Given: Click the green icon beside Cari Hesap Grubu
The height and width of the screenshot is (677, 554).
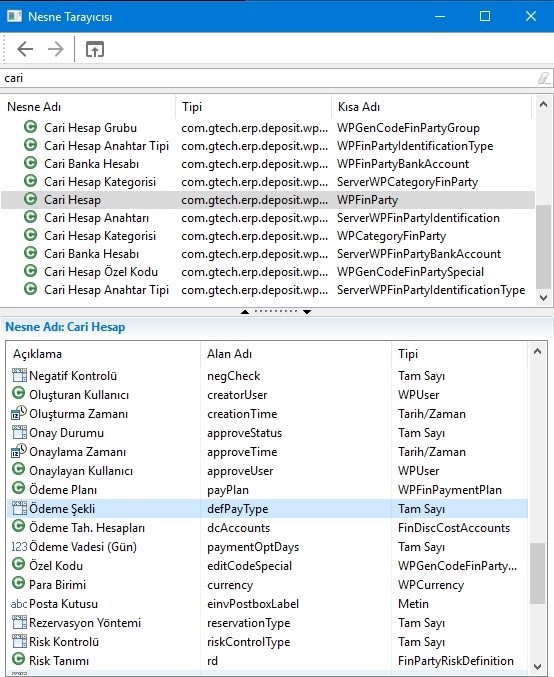Looking at the screenshot, I should pyautogui.click(x=30, y=127).
